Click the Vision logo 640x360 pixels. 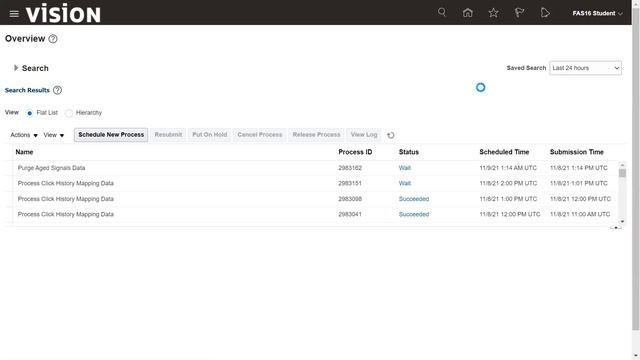click(63, 13)
